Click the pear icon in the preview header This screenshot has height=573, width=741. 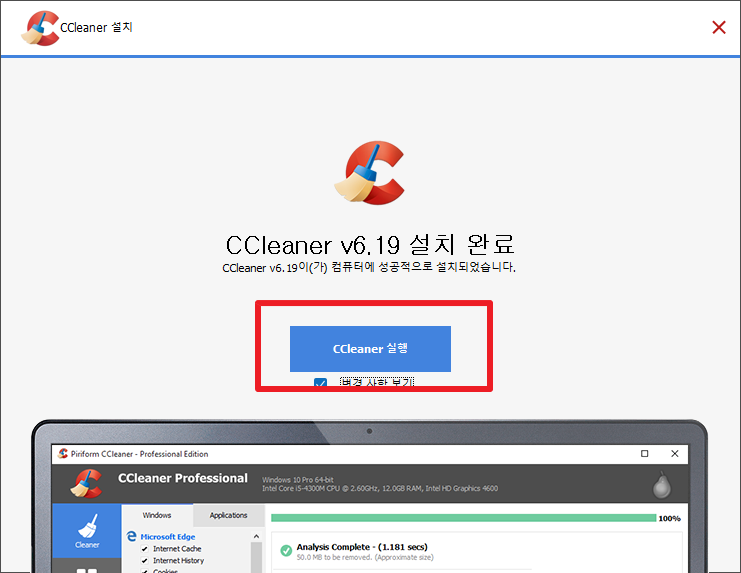662,485
